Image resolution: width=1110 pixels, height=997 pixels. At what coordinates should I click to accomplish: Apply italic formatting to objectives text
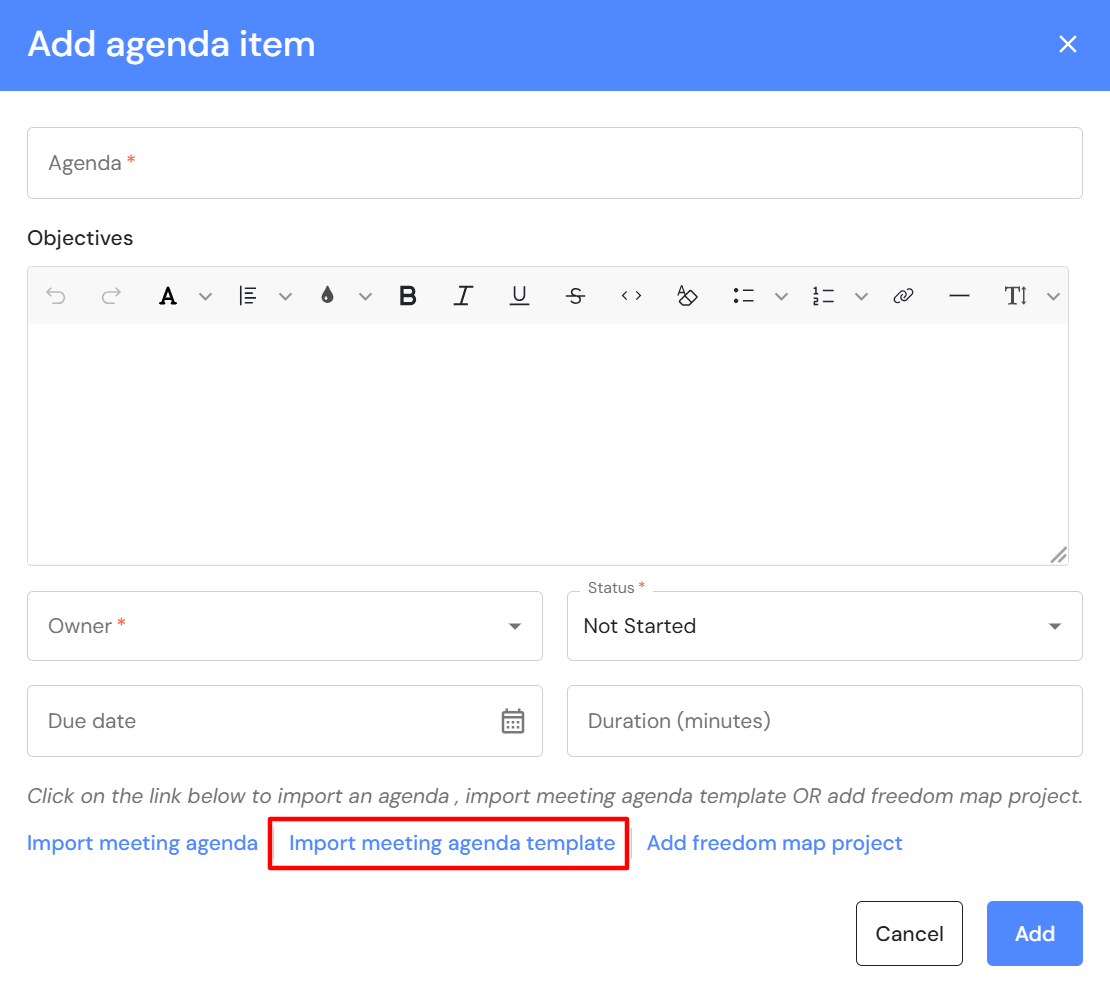(x=463, y=296)
